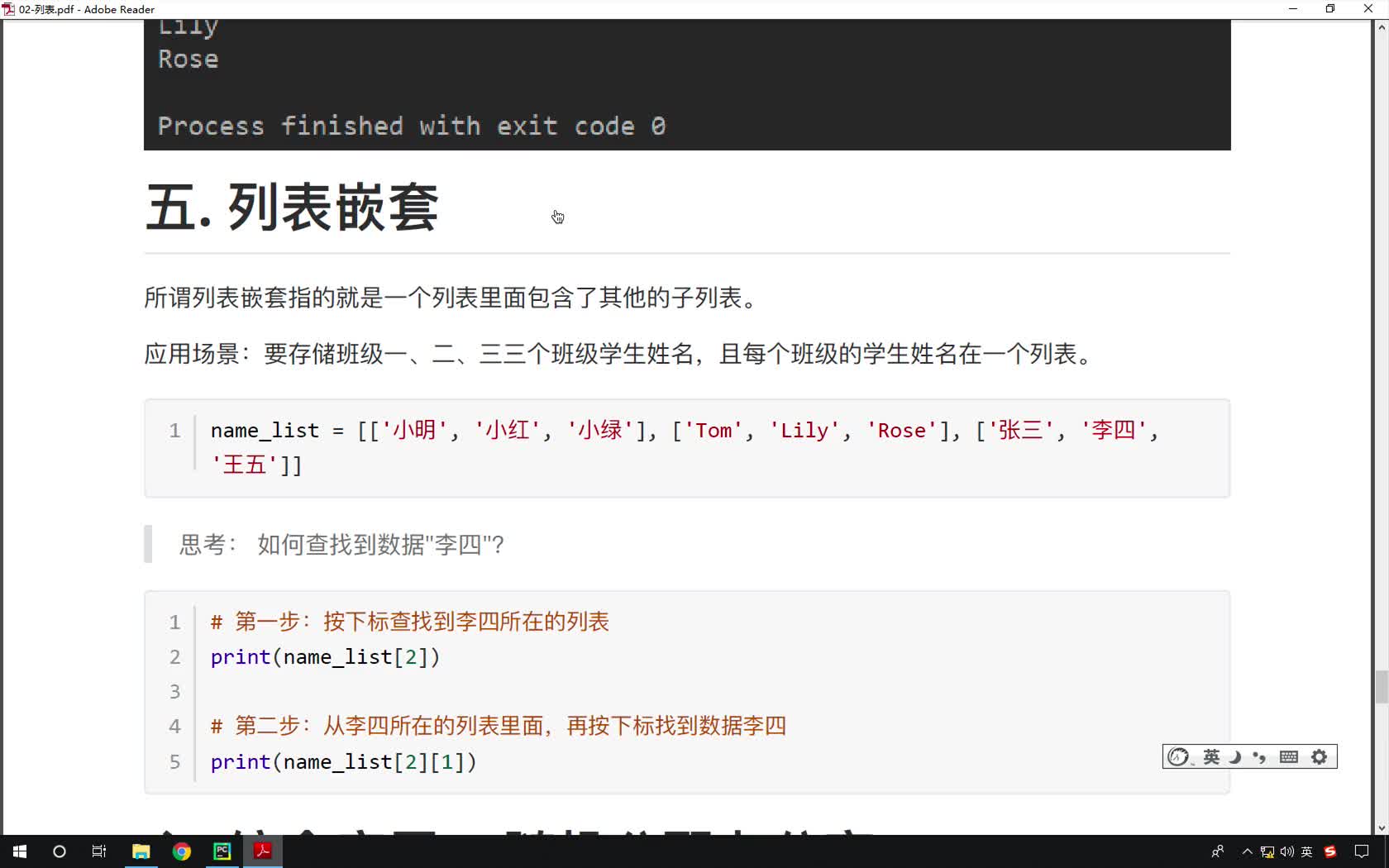Click the output line 'Rose'
Screen dimensions: 1389x868
tap(189, 60)
